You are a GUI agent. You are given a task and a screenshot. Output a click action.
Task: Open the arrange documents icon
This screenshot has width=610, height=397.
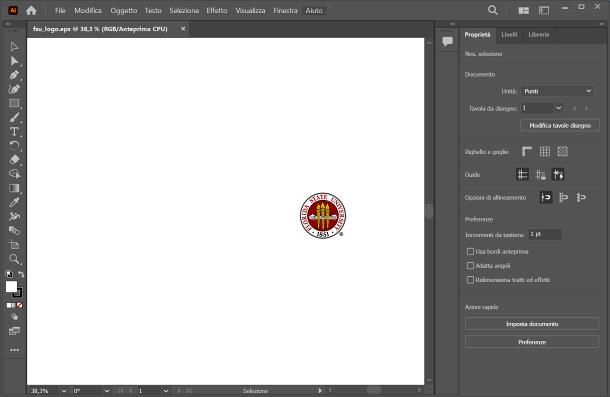[x=524, y=11]
